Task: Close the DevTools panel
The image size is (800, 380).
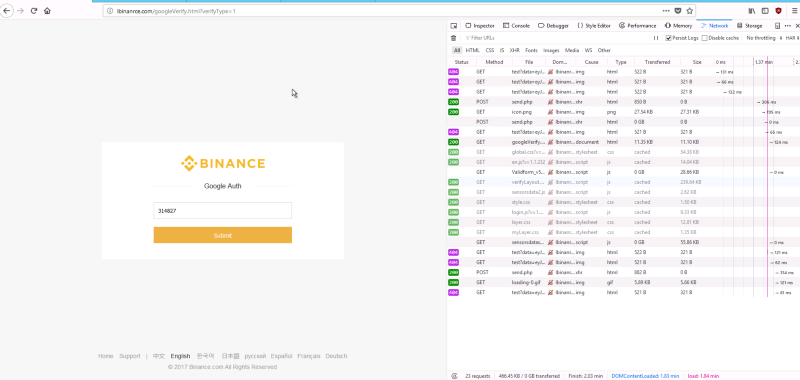Action: coord(797,26)
